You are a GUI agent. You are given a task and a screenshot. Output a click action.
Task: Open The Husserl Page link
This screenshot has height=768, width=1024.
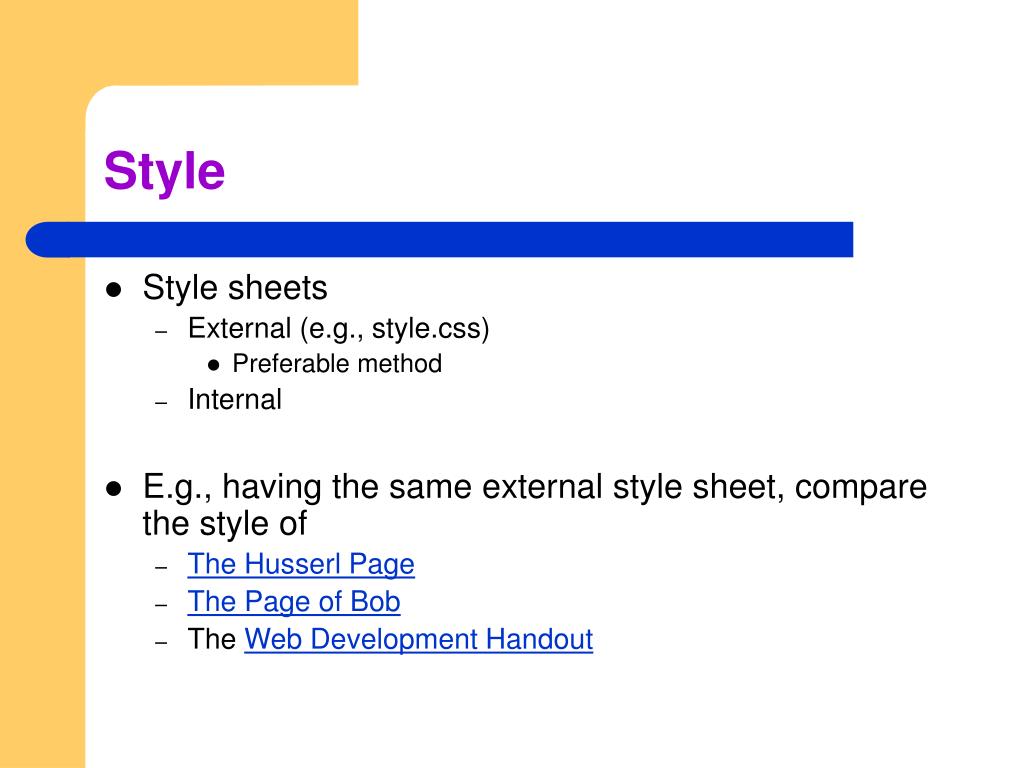(x=301, y=564)
